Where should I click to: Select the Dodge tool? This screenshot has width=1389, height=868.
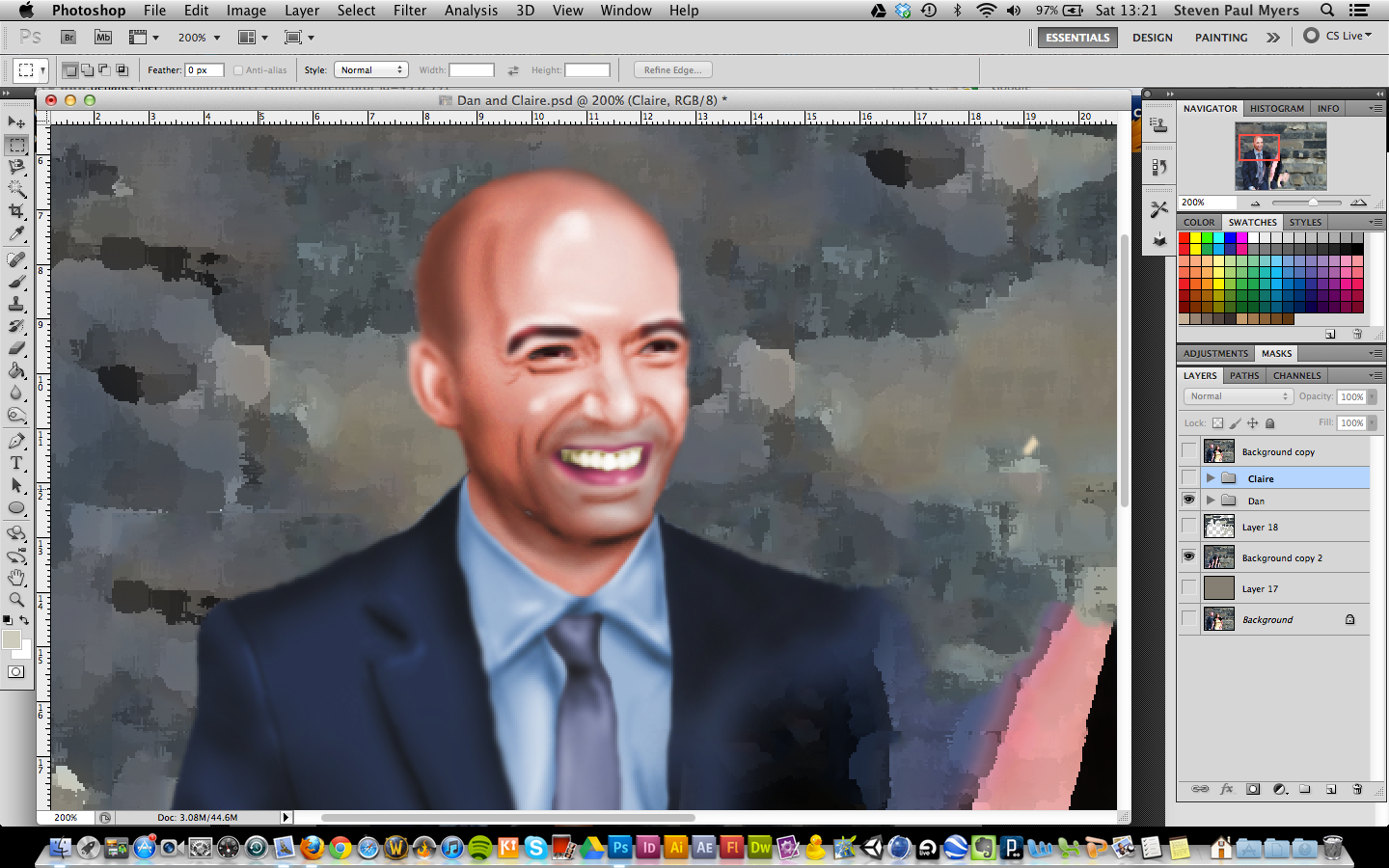(16, 415)
